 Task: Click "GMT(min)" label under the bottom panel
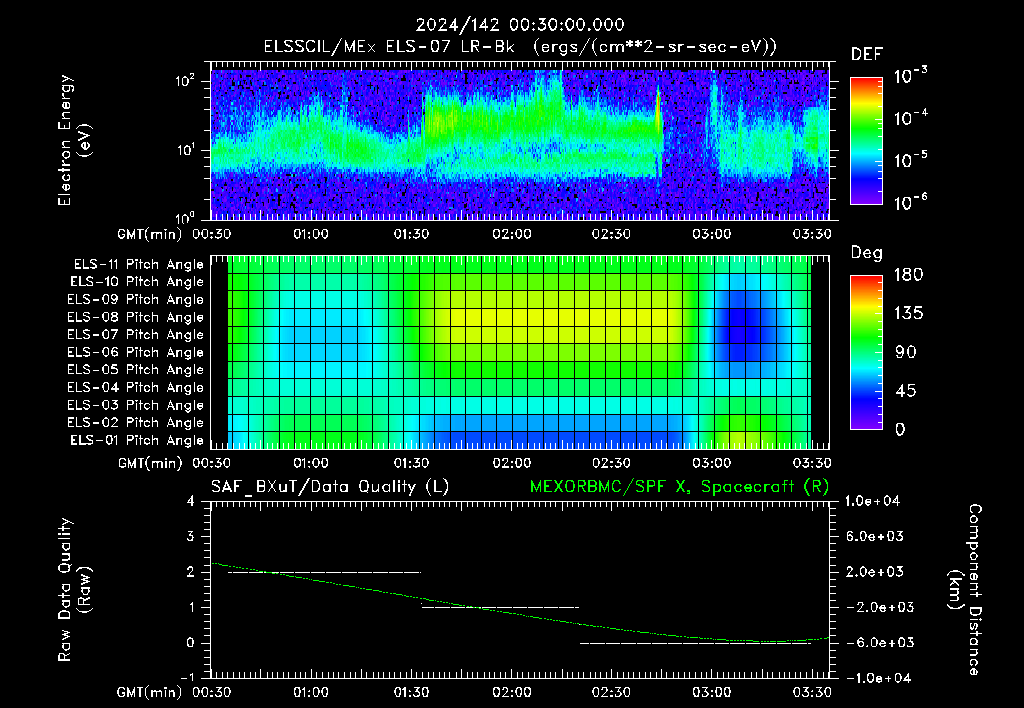click(x=150, y=692)
